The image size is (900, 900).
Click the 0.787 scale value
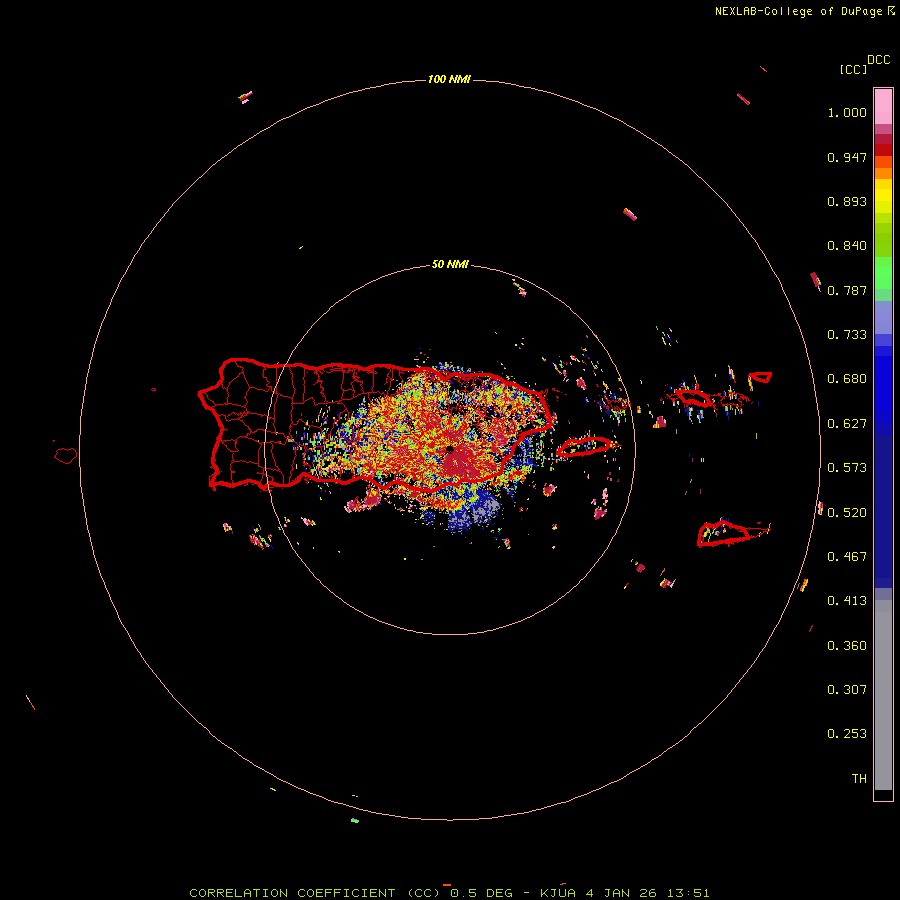pos(847,290)
